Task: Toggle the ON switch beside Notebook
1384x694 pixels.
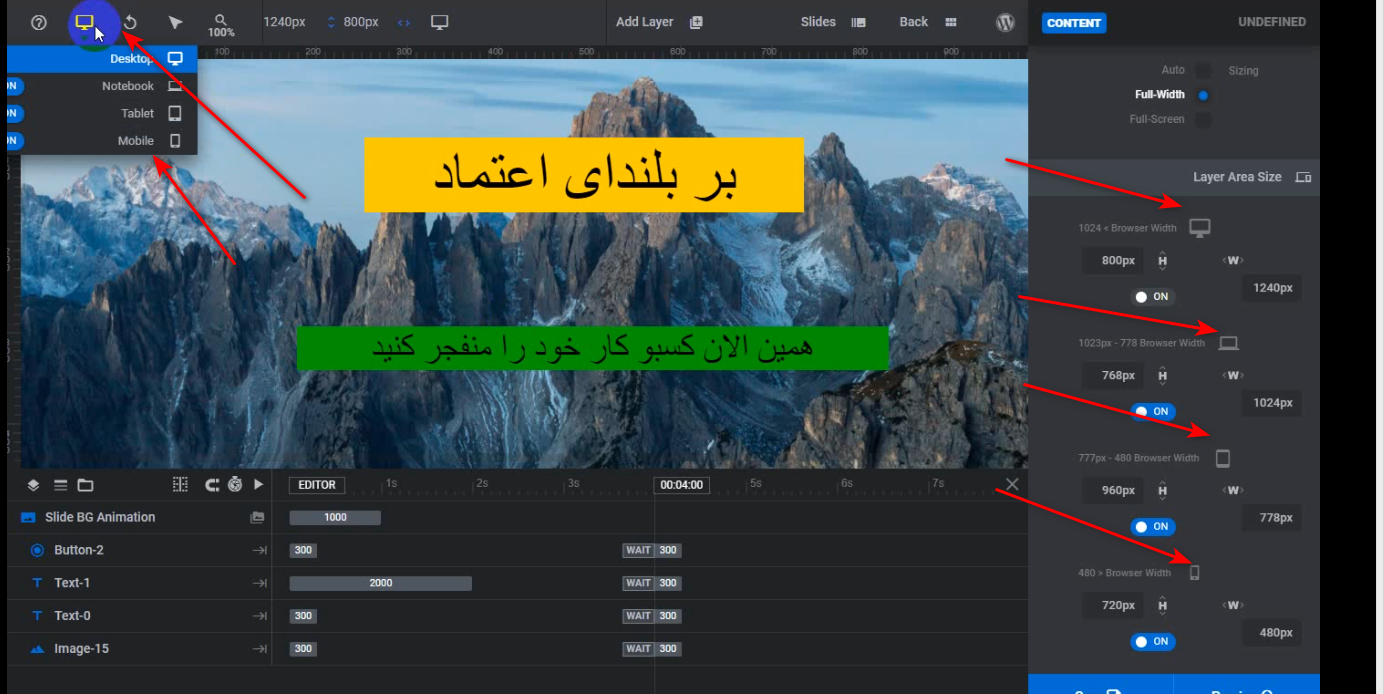Action: [14, 86]
